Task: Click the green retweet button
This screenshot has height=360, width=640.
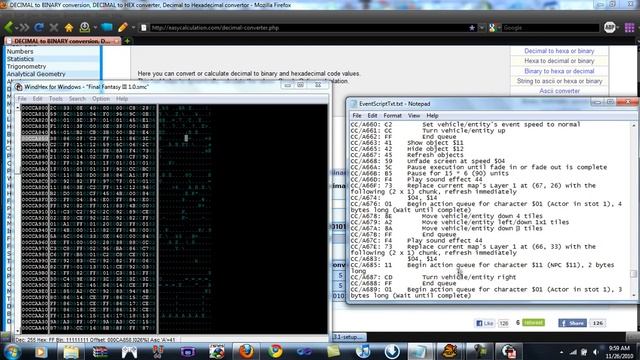Action: pyautogui.click(x=533, y=322)
